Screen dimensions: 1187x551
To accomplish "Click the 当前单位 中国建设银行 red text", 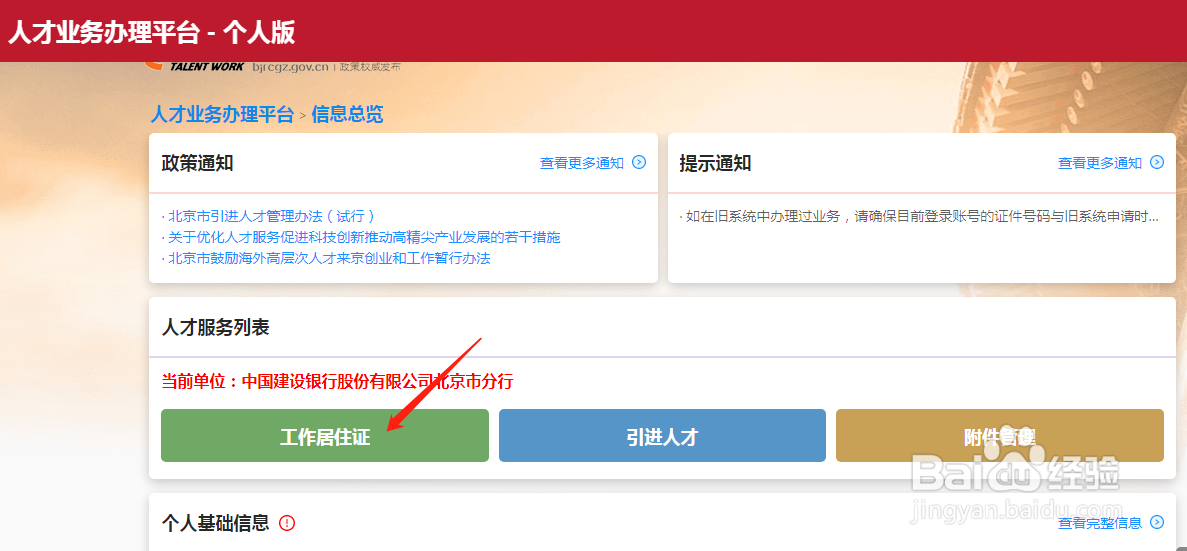I will point(337,381).
